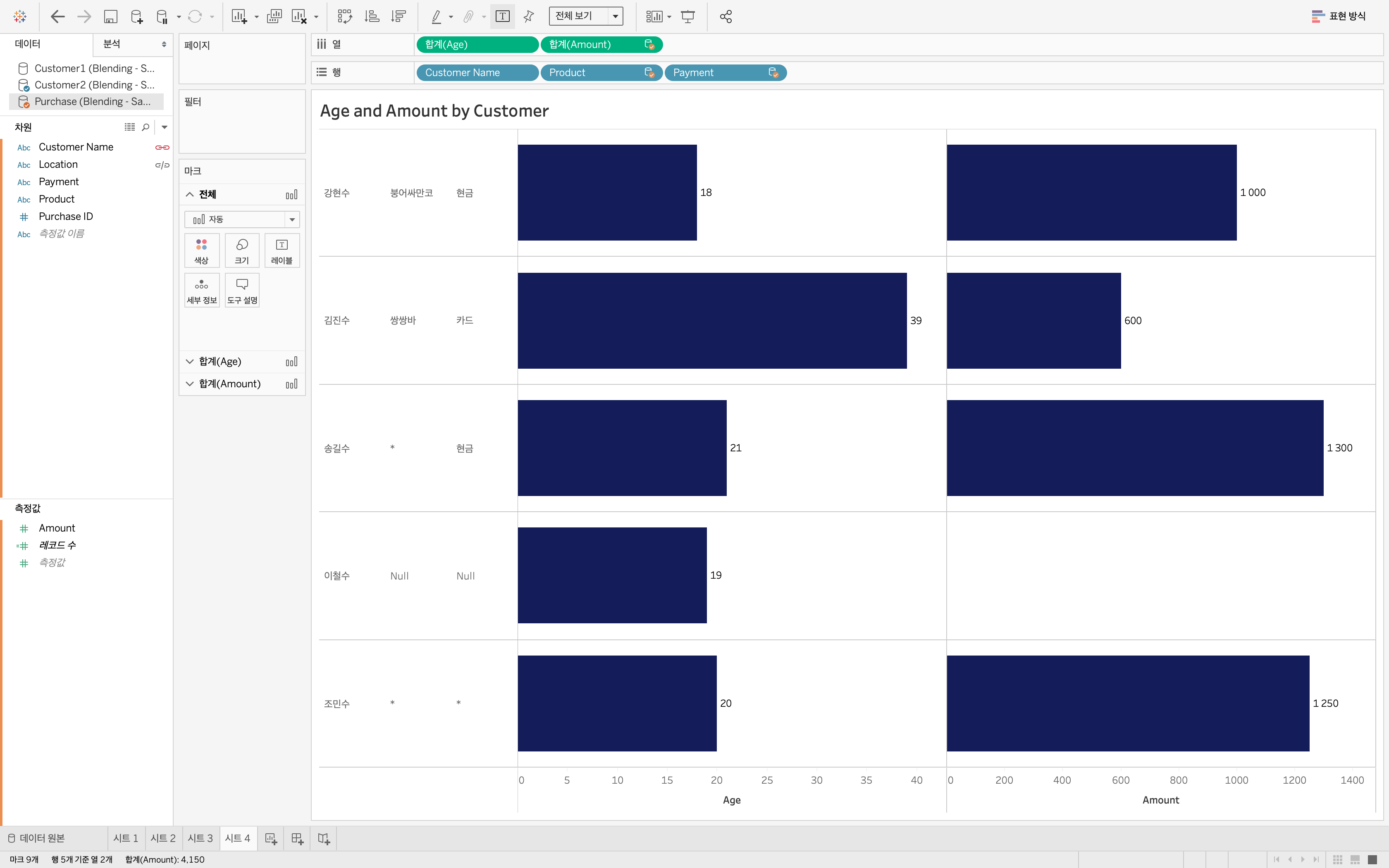The width and height of the screenshot is (1389, 868).
Task: Click the Tooltip marks card icon
Action: coord(242,291)
